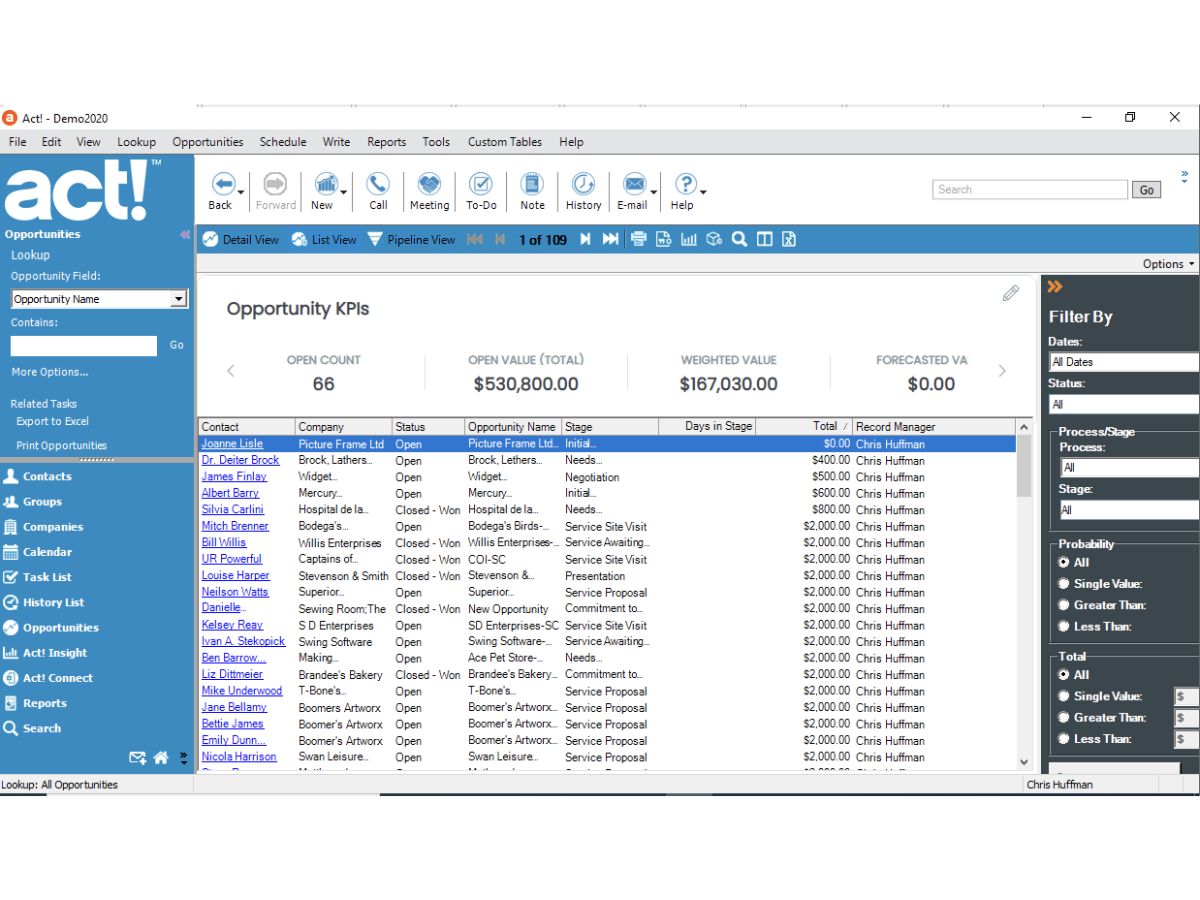This screenshot has height=900, width=1200.
Task: Open More Options link
Action: [x=50, y=372]
